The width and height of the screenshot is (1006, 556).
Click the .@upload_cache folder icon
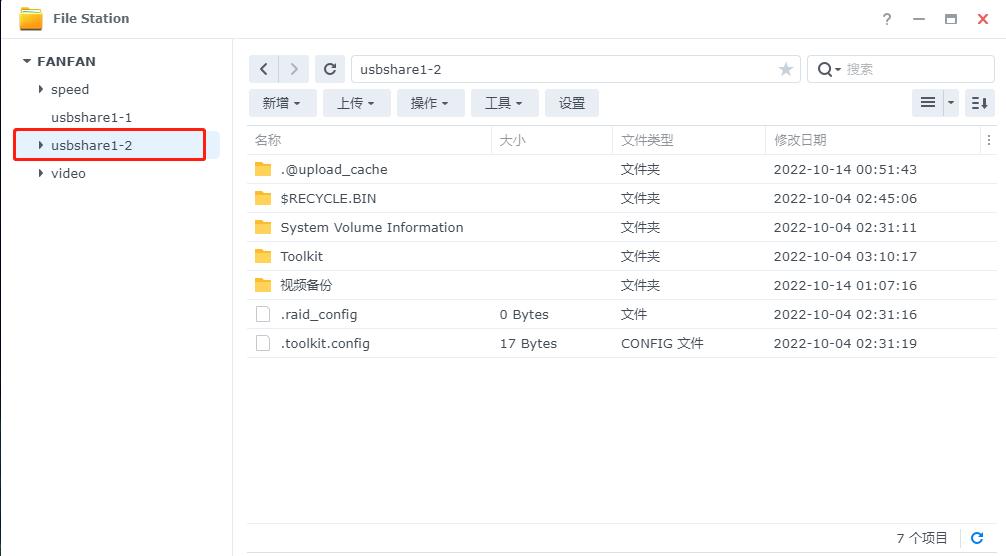(262, 169)
